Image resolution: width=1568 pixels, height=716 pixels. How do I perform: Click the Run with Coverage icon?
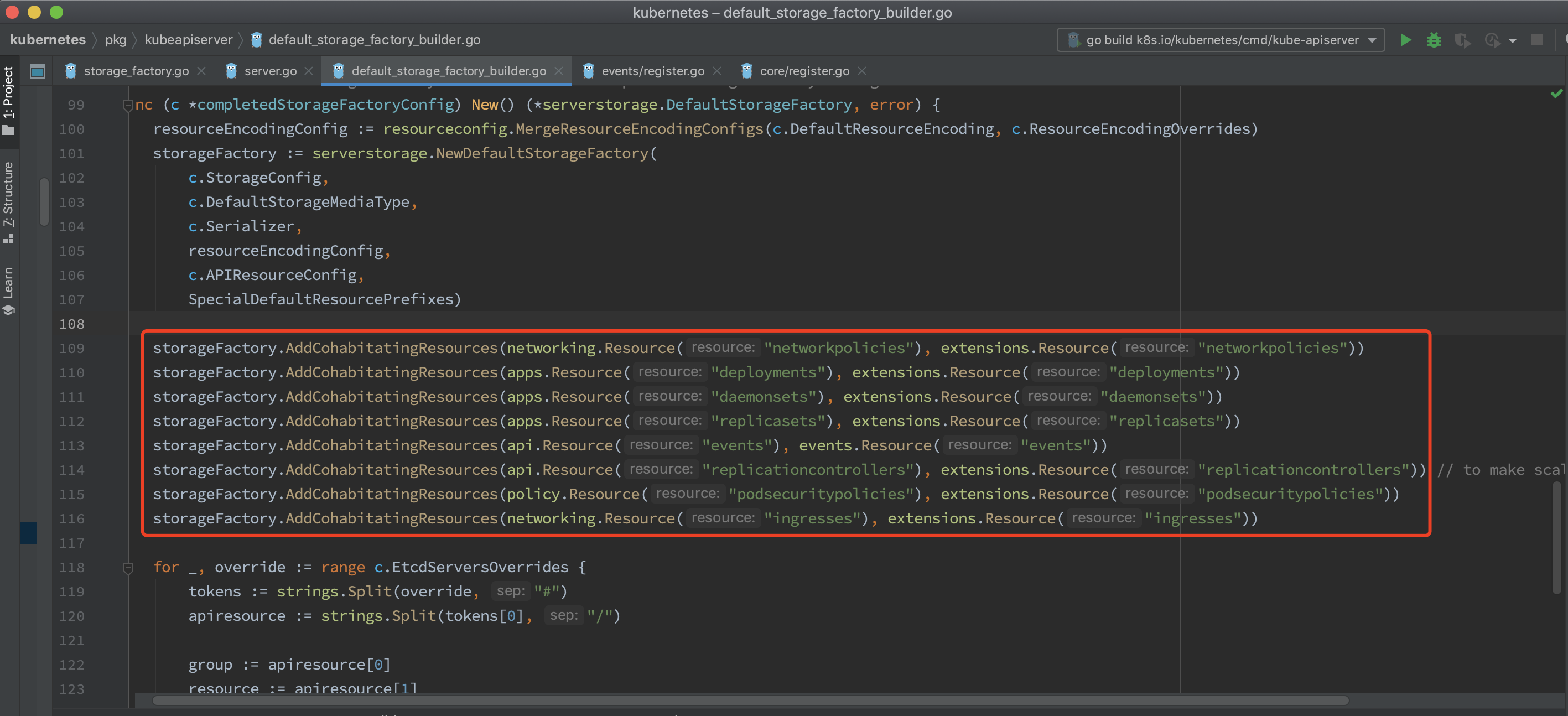click(1462, 40)
